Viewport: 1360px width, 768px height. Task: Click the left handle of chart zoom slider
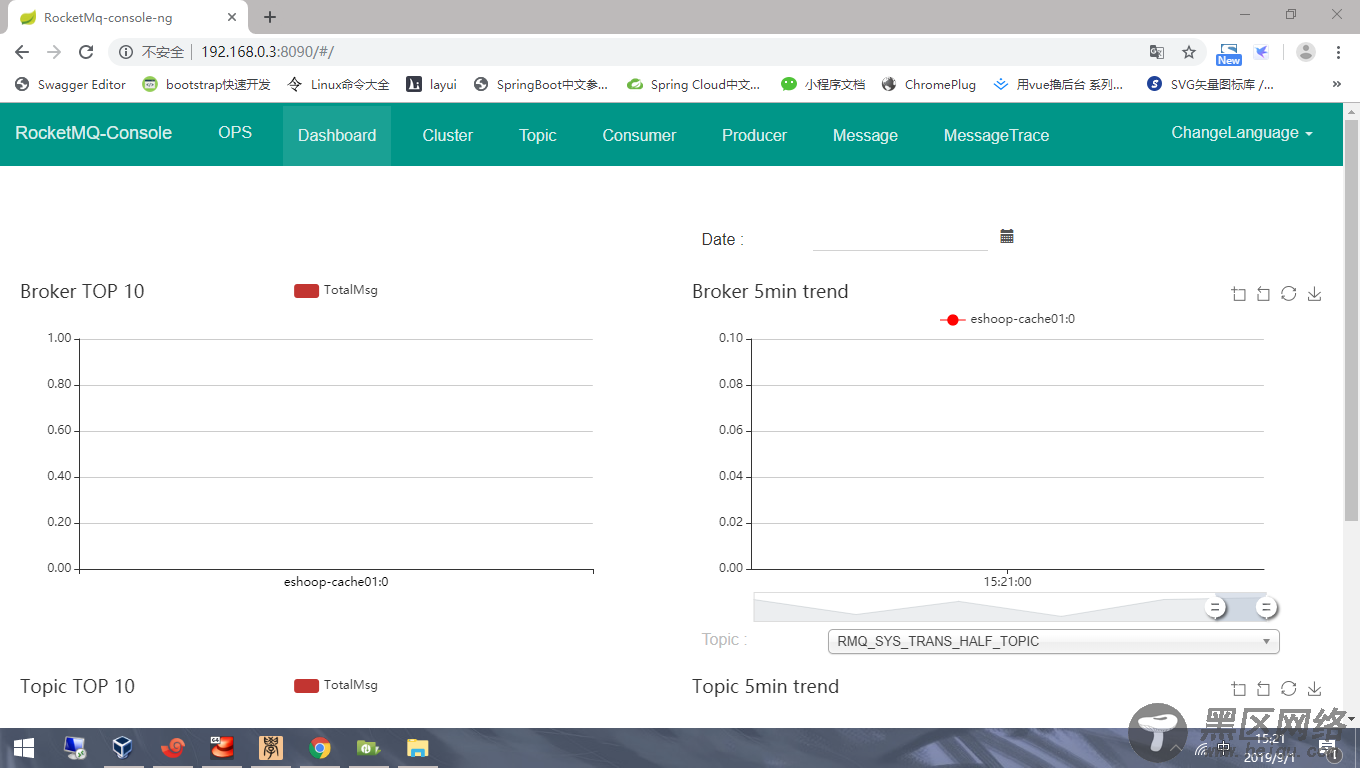pyautogui.click(x=1215, y=607)
